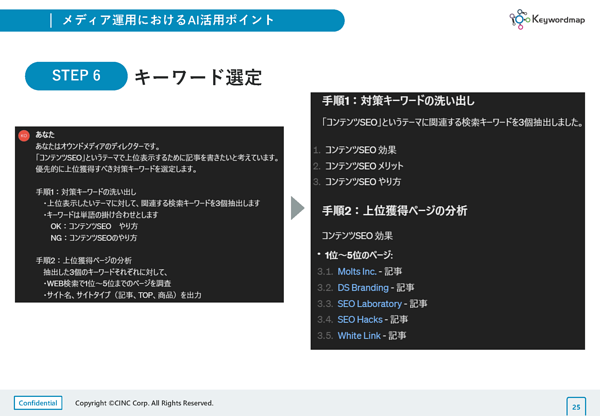Screen dimensions: 600x416
Task: Select the コンテンツSEO メリット list item
Action: pyautogui.click(x=364, y=166)
